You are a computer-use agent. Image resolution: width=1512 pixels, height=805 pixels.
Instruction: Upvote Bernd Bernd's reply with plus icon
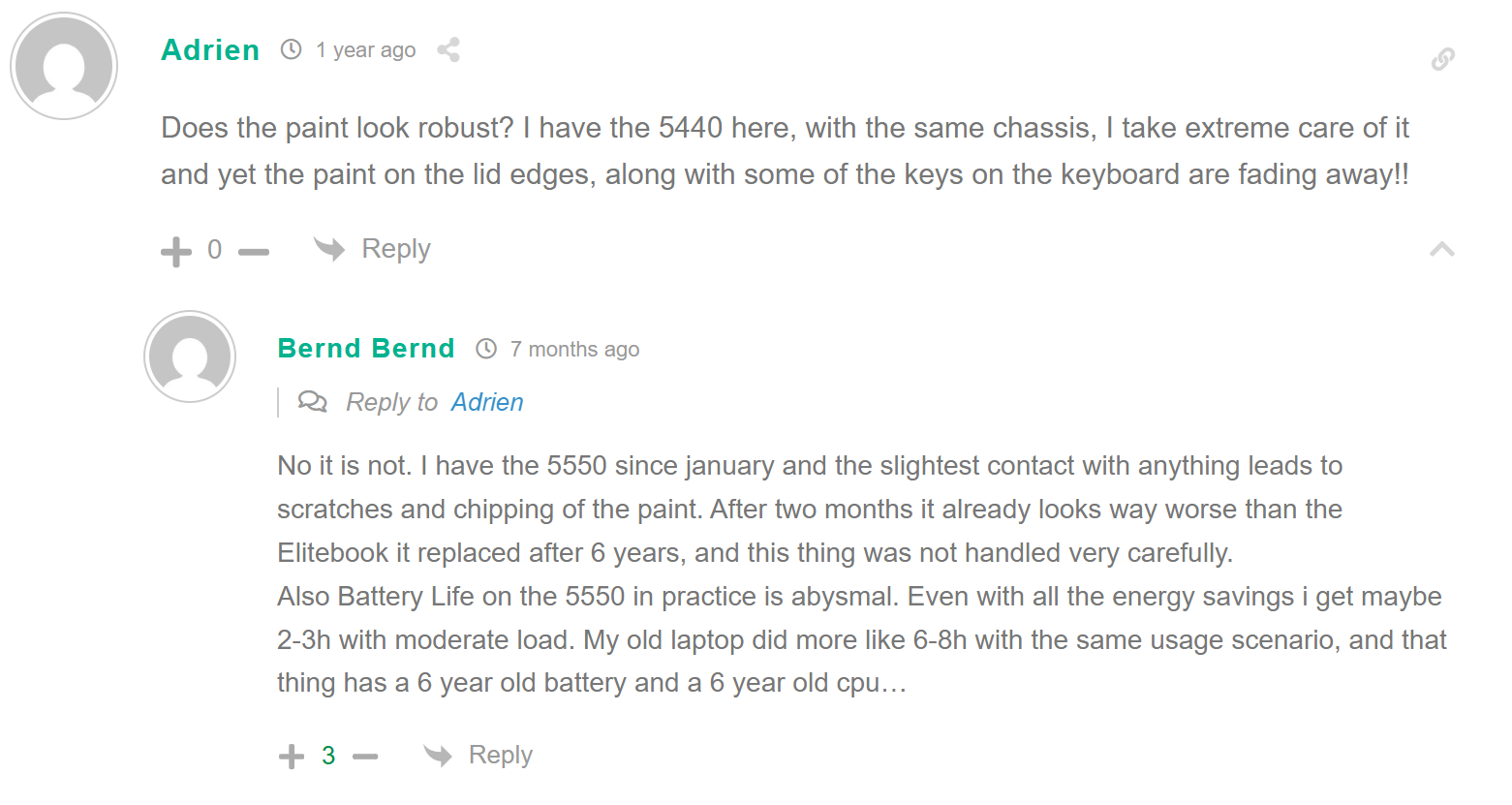[x=292, y=757]
